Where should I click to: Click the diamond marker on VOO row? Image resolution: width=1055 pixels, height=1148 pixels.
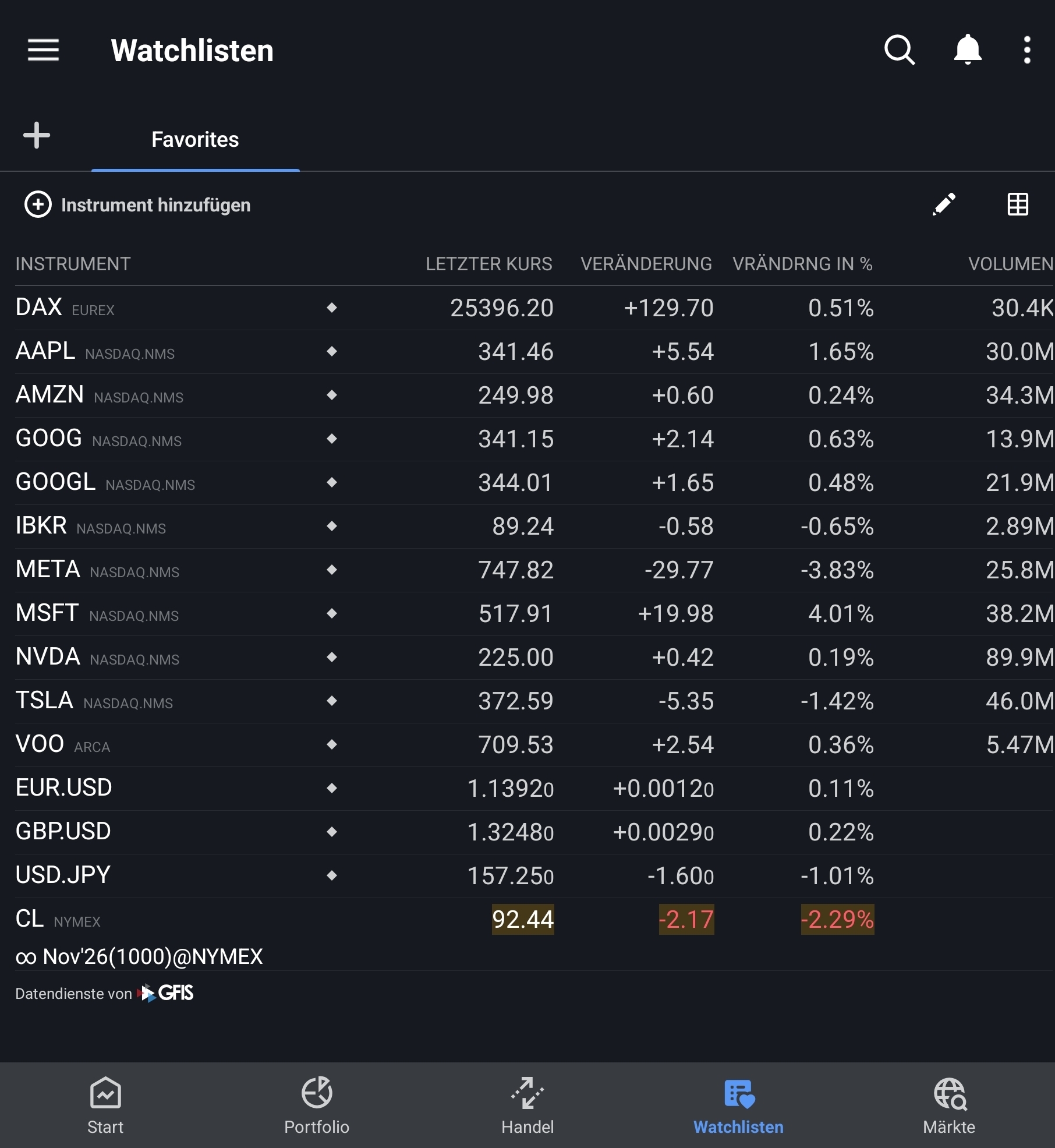tap(332, 744)
